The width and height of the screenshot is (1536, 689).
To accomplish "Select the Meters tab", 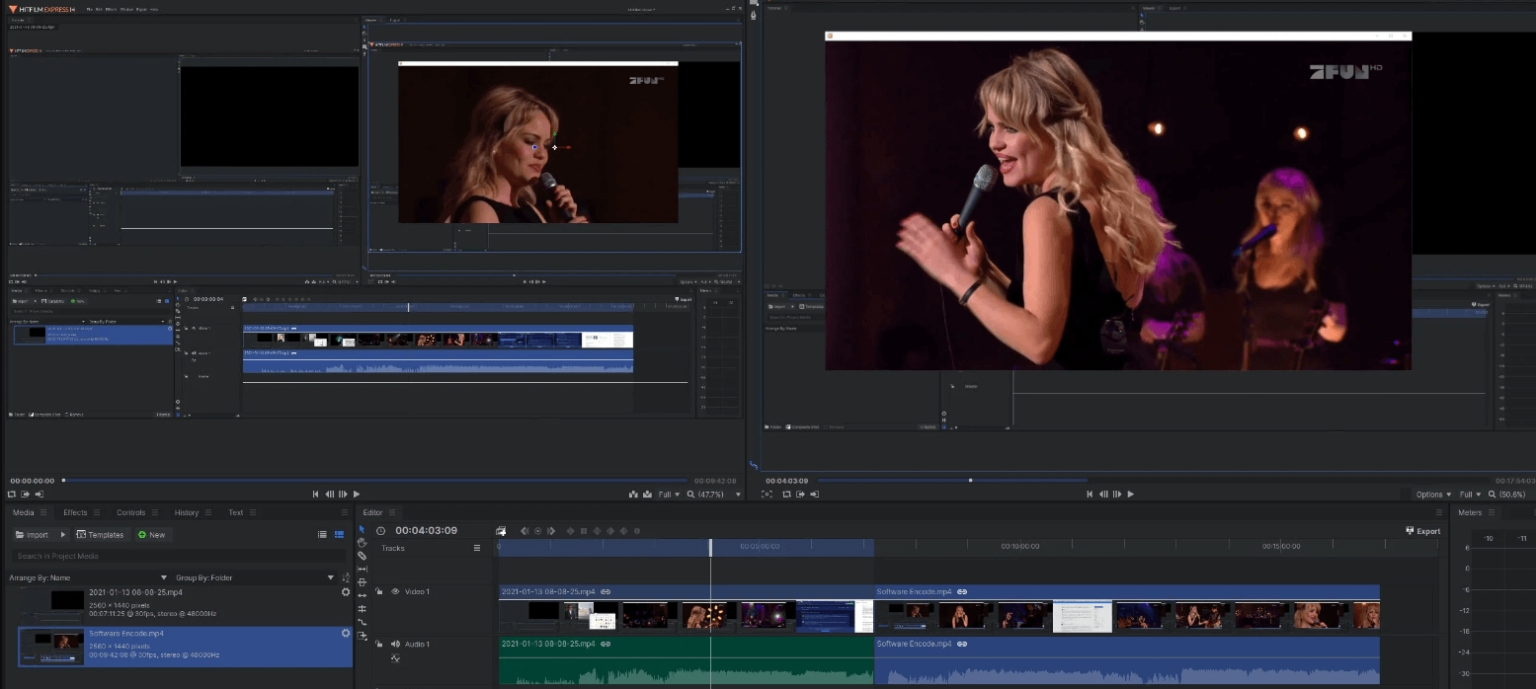I will (1470, 512).
